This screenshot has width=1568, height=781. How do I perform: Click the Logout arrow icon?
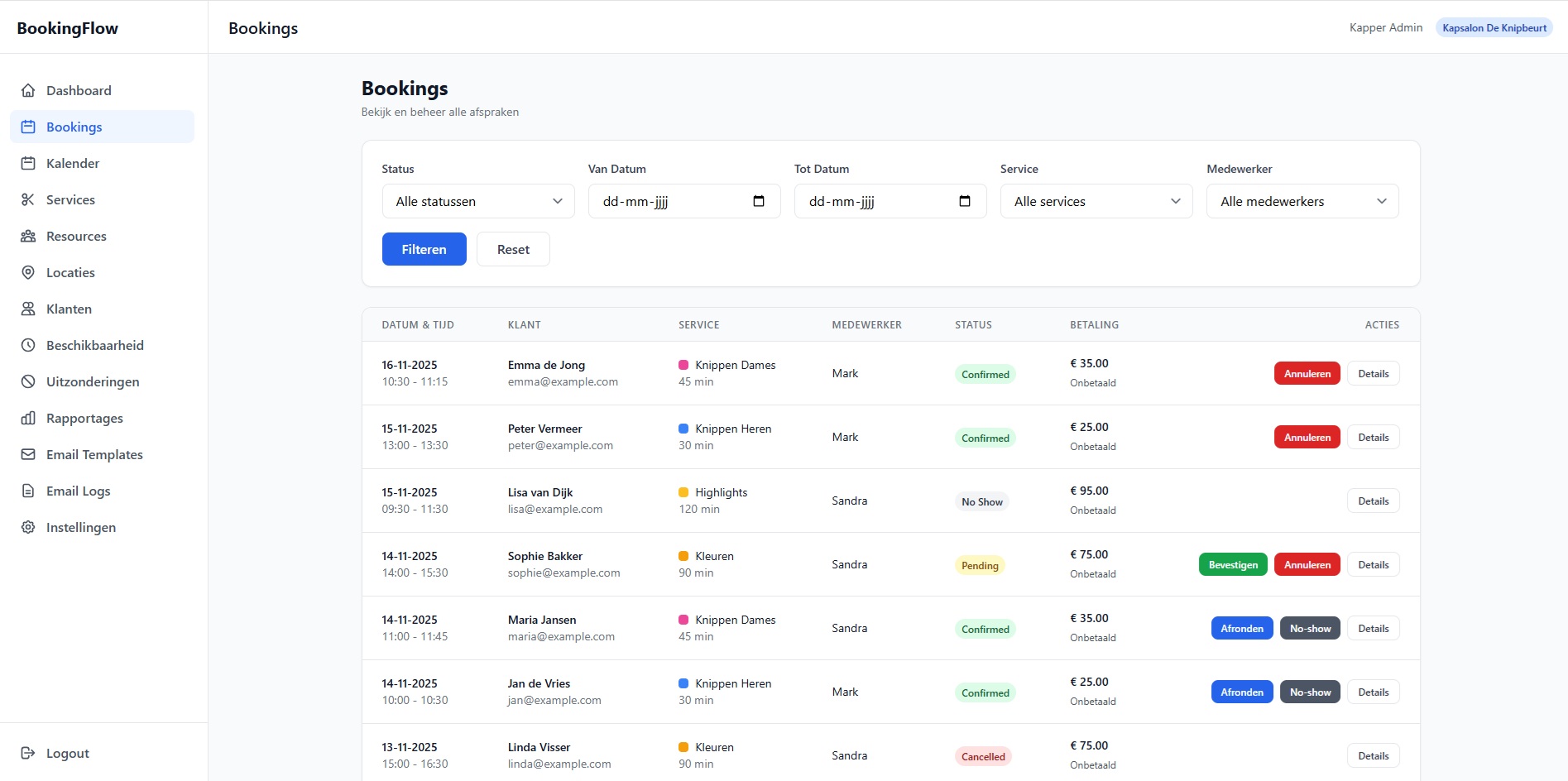point(28,753)
